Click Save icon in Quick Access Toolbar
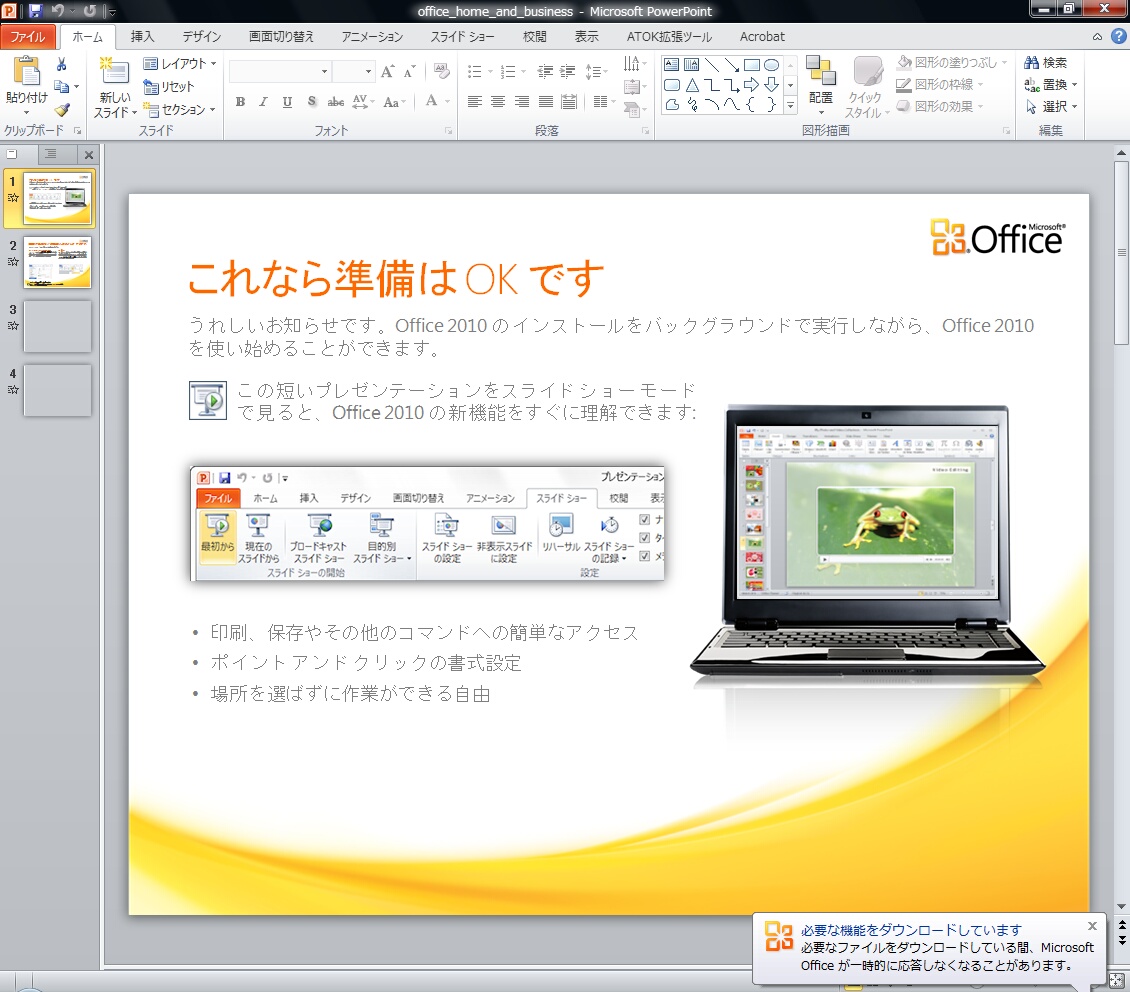The image size is (1130, 992). click(x=35, y=11)
